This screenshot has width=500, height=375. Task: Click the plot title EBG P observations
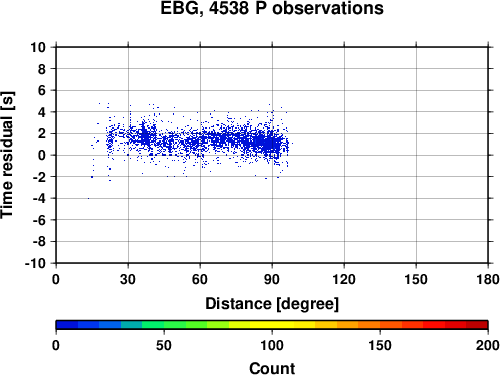272,8
